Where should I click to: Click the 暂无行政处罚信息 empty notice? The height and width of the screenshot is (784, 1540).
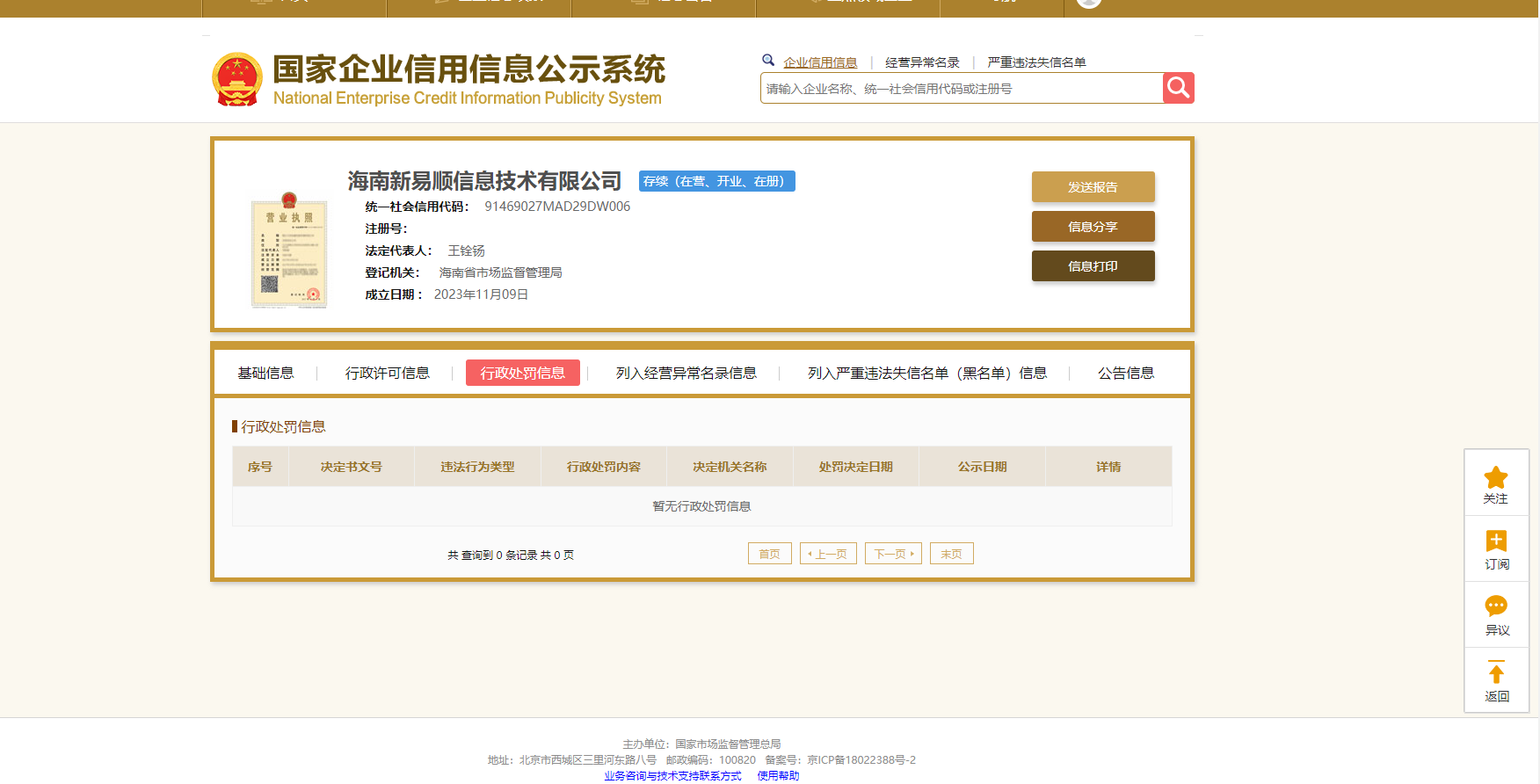(701, 506)
